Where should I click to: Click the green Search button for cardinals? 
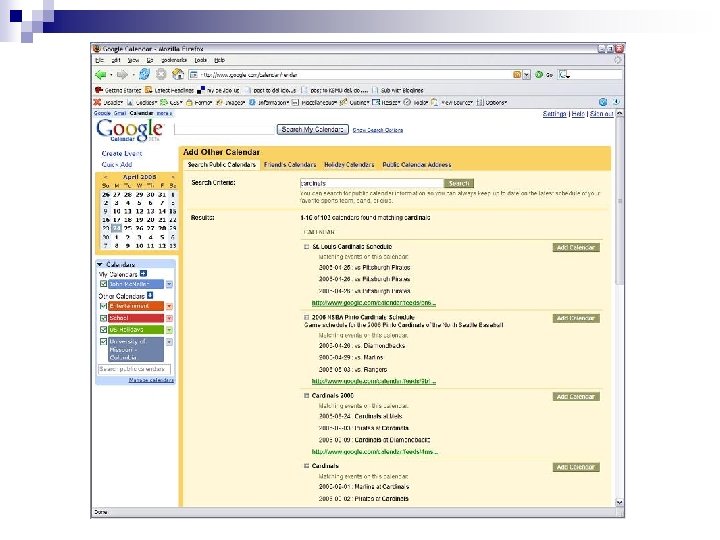tap(459, 183)
